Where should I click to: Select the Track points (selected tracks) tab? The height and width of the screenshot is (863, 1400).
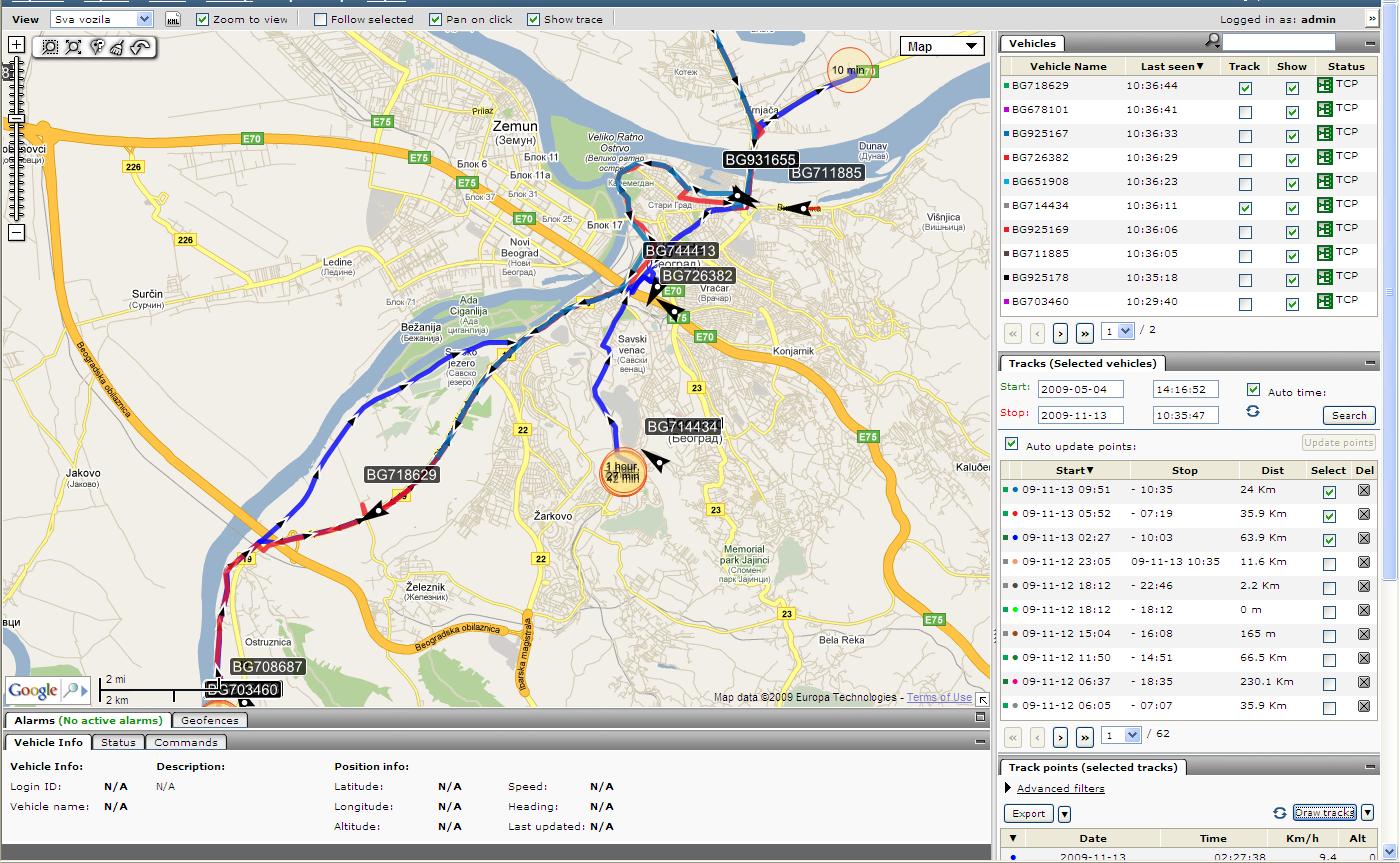[x=1094, y=767]
